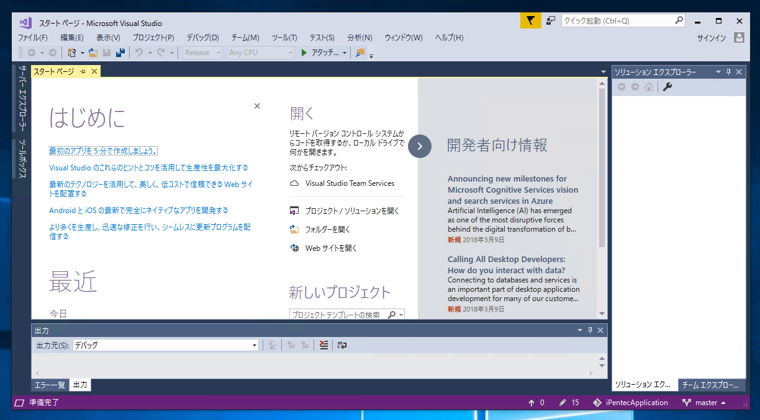
Task: Click Solution Explorer back arrow icon
Action: click(x=621, y=87)
